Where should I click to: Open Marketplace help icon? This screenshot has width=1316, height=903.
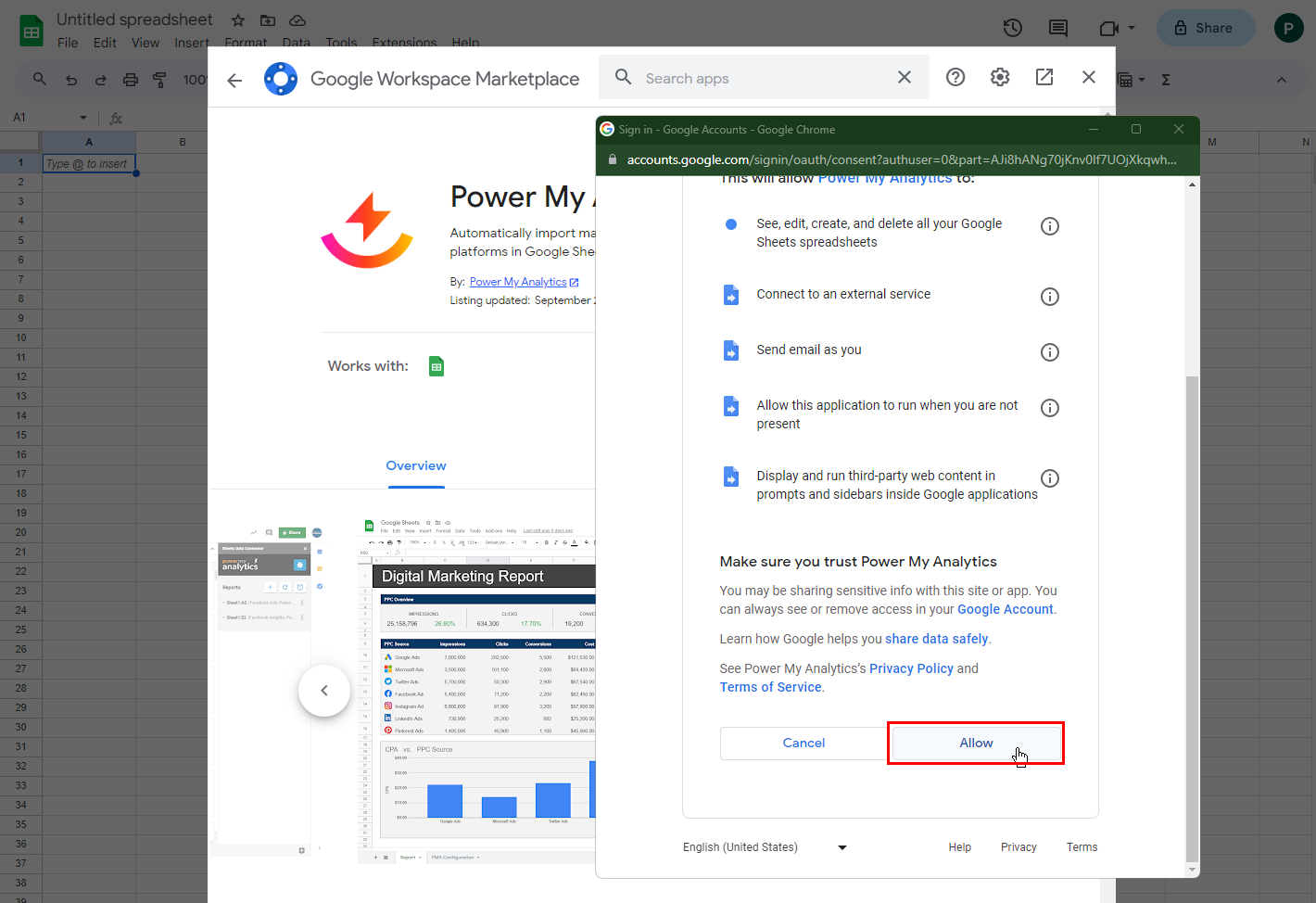coord(955,78)
